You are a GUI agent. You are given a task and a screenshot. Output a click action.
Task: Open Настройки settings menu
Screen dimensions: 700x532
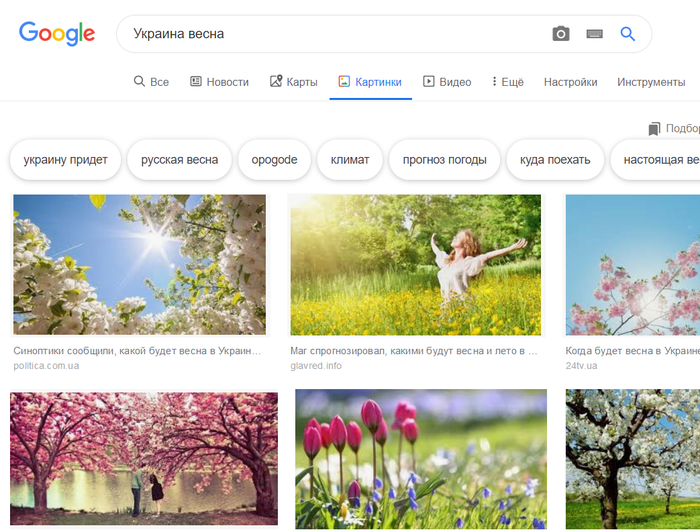(570, 82)
